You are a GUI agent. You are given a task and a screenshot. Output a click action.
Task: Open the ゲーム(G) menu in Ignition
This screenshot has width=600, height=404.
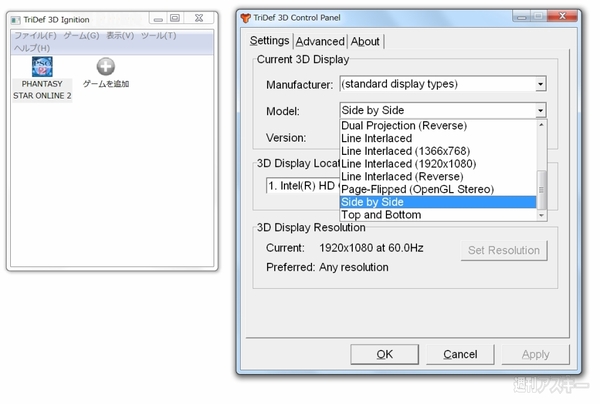81,36
